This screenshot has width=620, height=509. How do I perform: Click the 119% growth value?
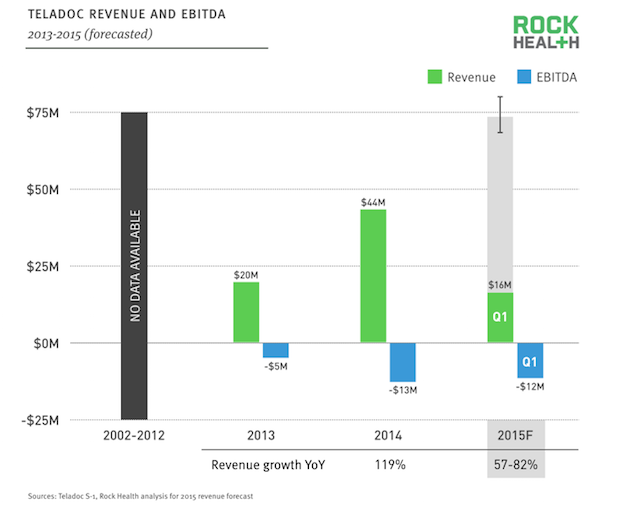pyautogui.click(x=390, y=465)
